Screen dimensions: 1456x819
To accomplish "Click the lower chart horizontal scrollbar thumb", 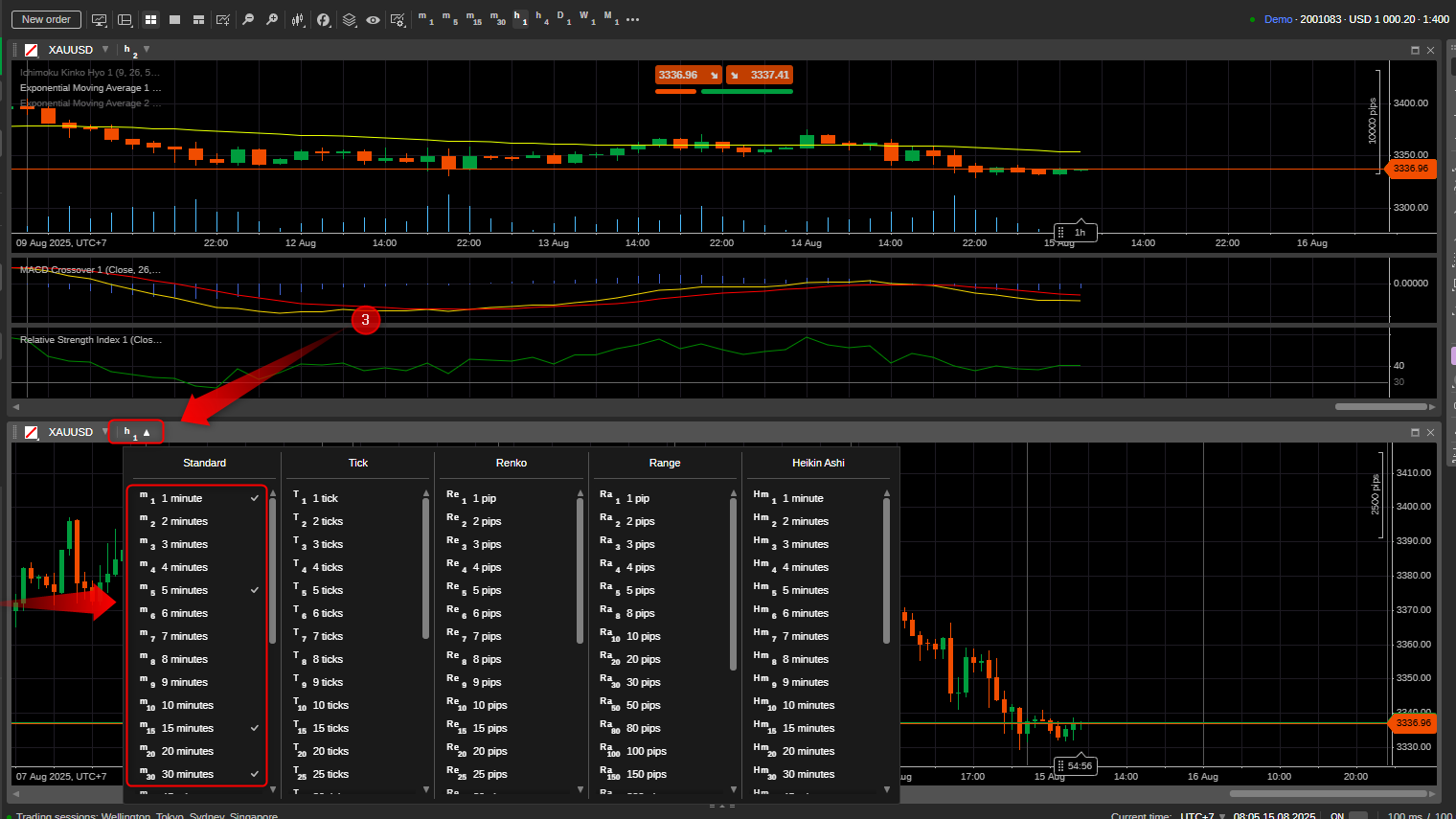I will (x=1329, y=793).
